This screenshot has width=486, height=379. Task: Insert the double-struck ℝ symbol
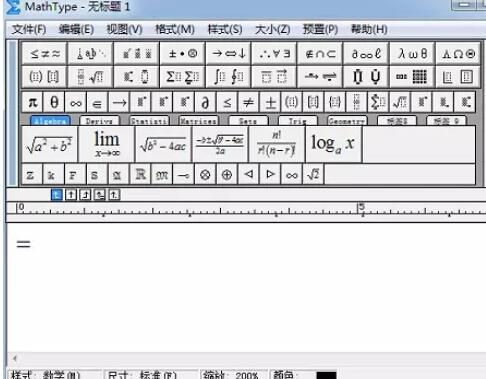140,174
